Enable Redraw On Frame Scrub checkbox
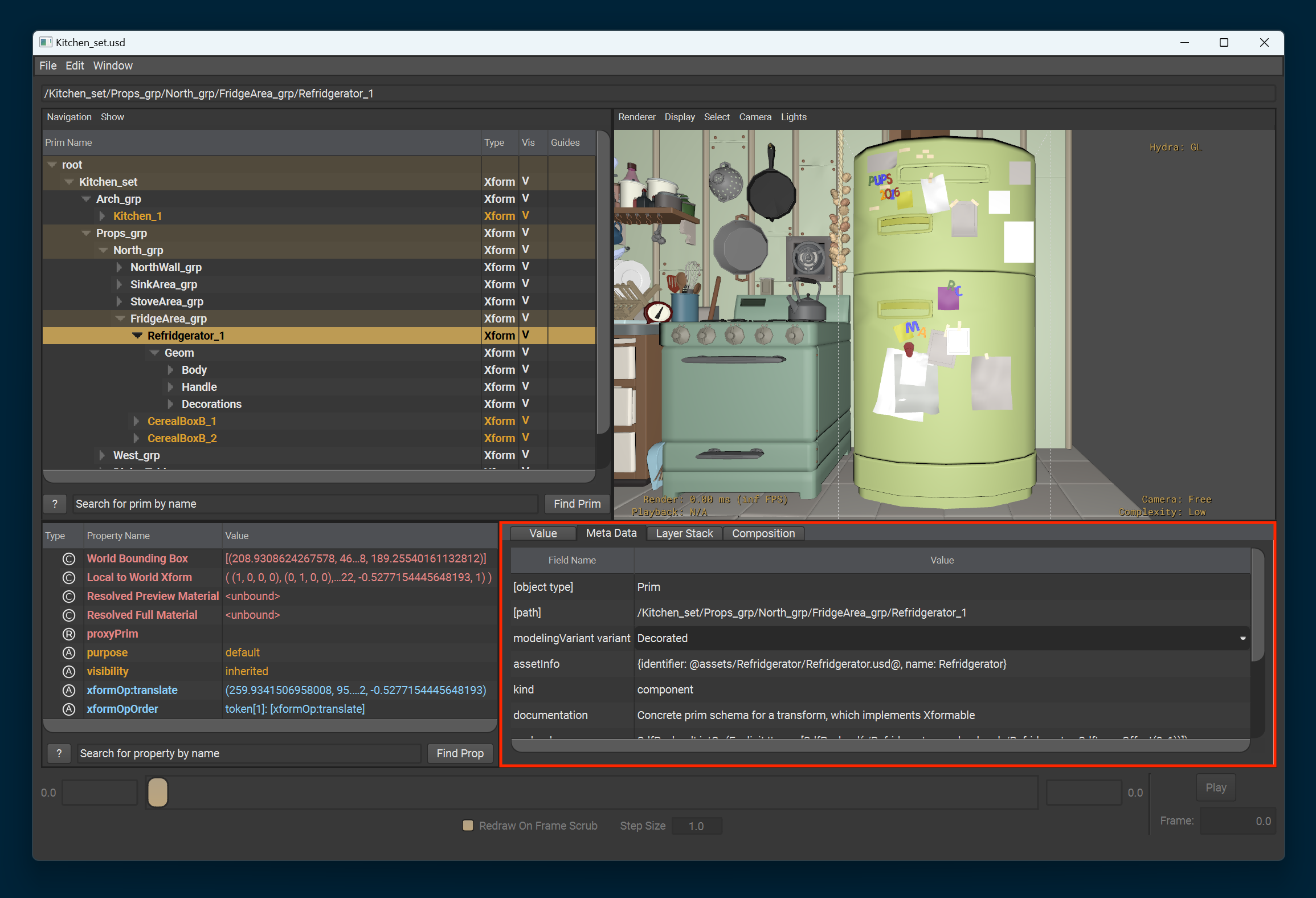This screenshot has width=1316, height=898. 468,826
